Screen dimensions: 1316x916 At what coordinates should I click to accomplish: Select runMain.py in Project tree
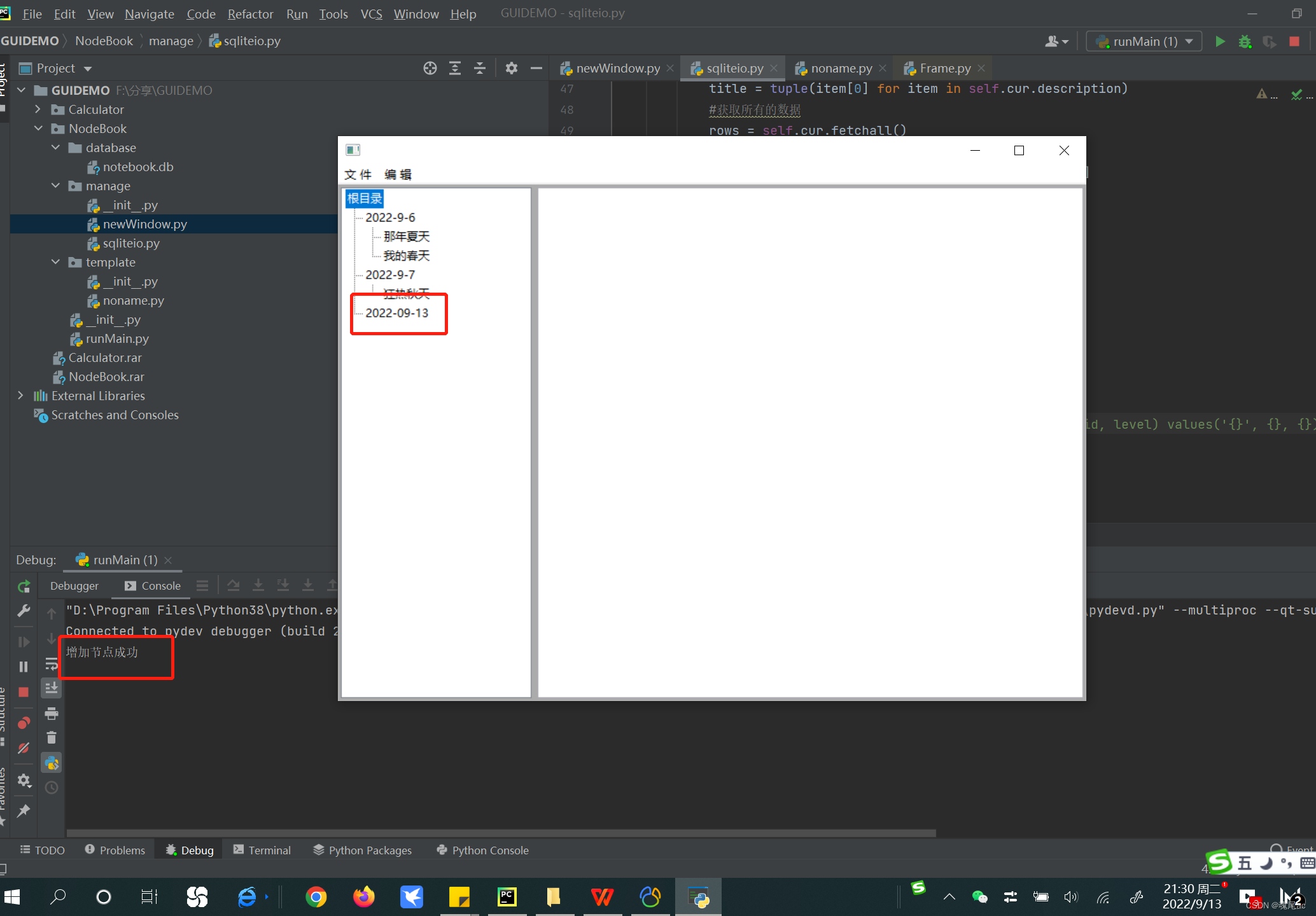[x=117, y=338]
